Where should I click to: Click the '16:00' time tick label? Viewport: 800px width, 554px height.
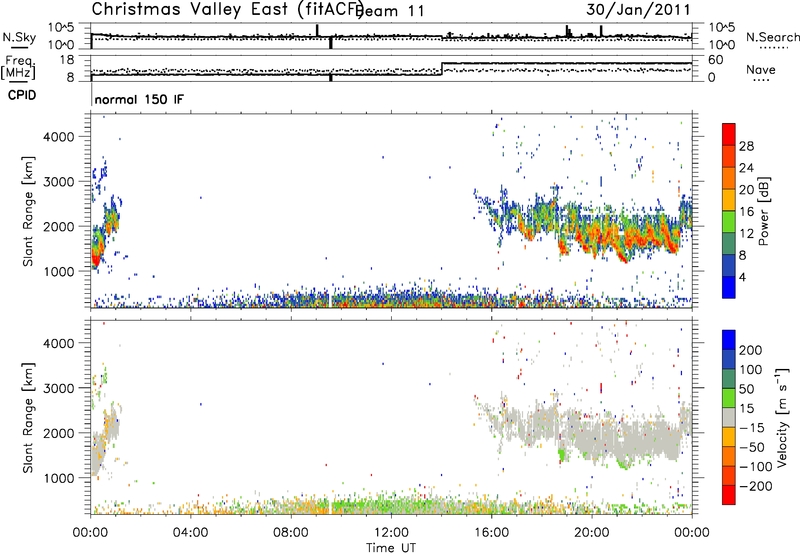pos(491,533)
